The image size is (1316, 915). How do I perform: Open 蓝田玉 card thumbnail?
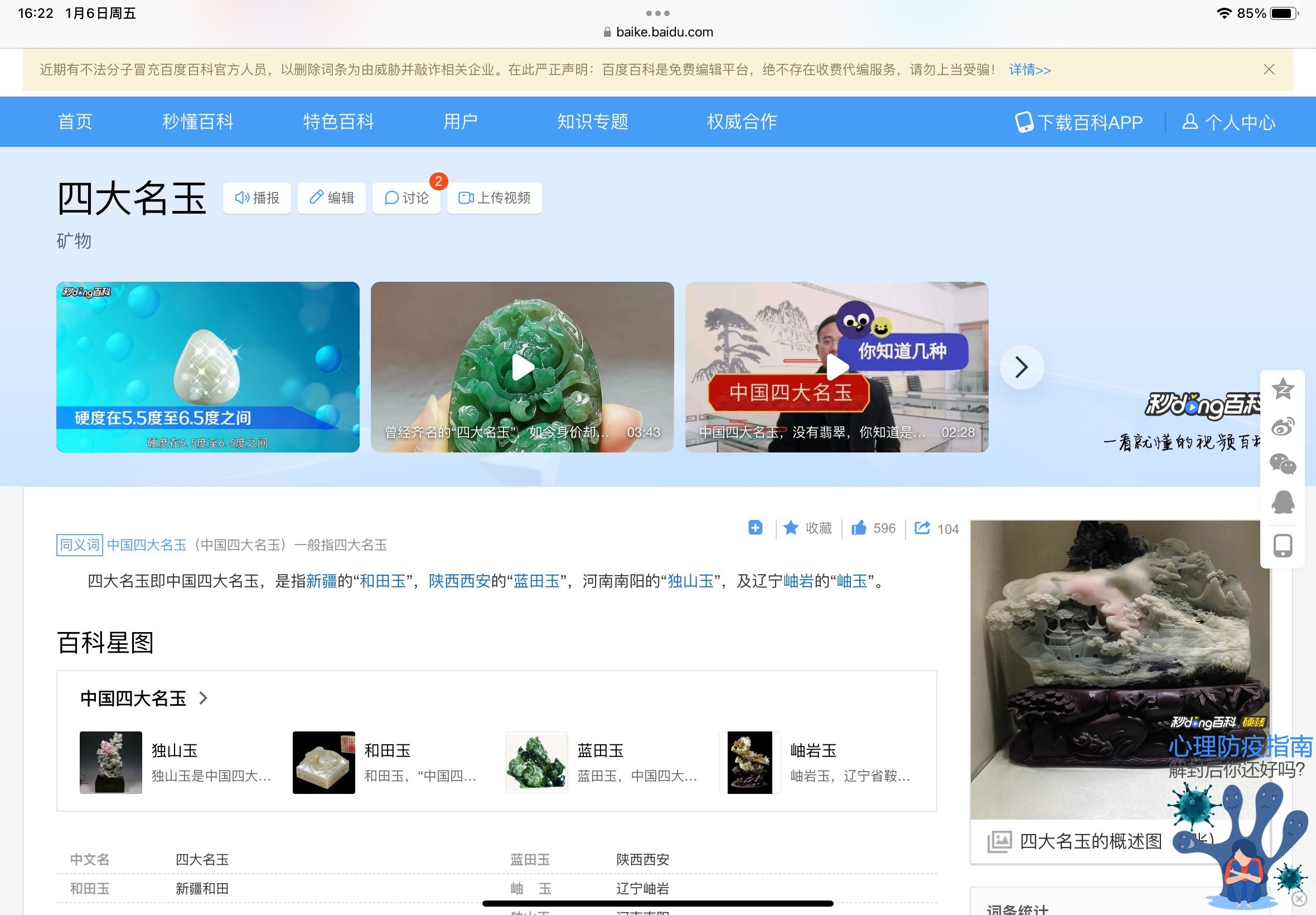(x=537, y=763)
